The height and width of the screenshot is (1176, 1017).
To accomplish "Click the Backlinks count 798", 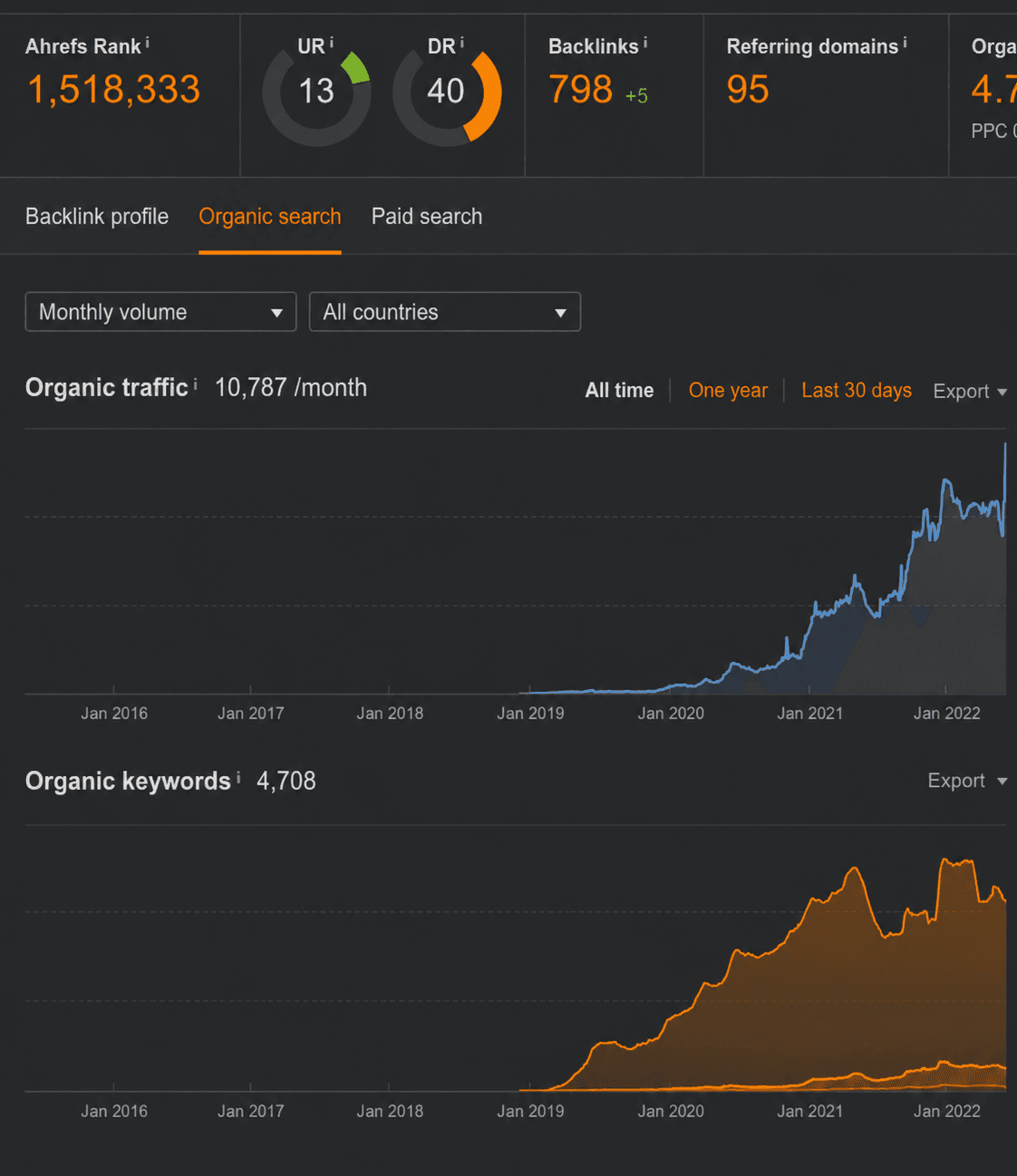I will pos(581,90).
